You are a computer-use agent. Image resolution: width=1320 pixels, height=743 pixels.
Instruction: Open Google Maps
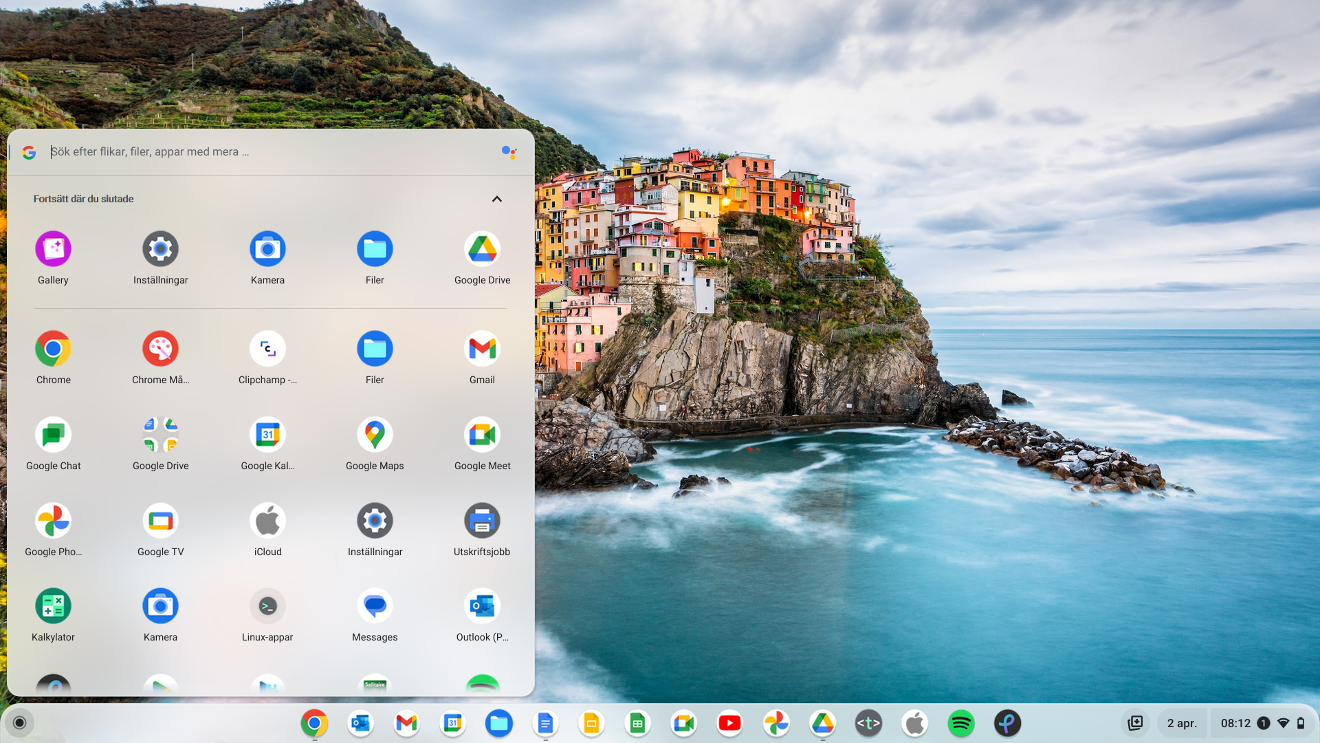(374, 434)
